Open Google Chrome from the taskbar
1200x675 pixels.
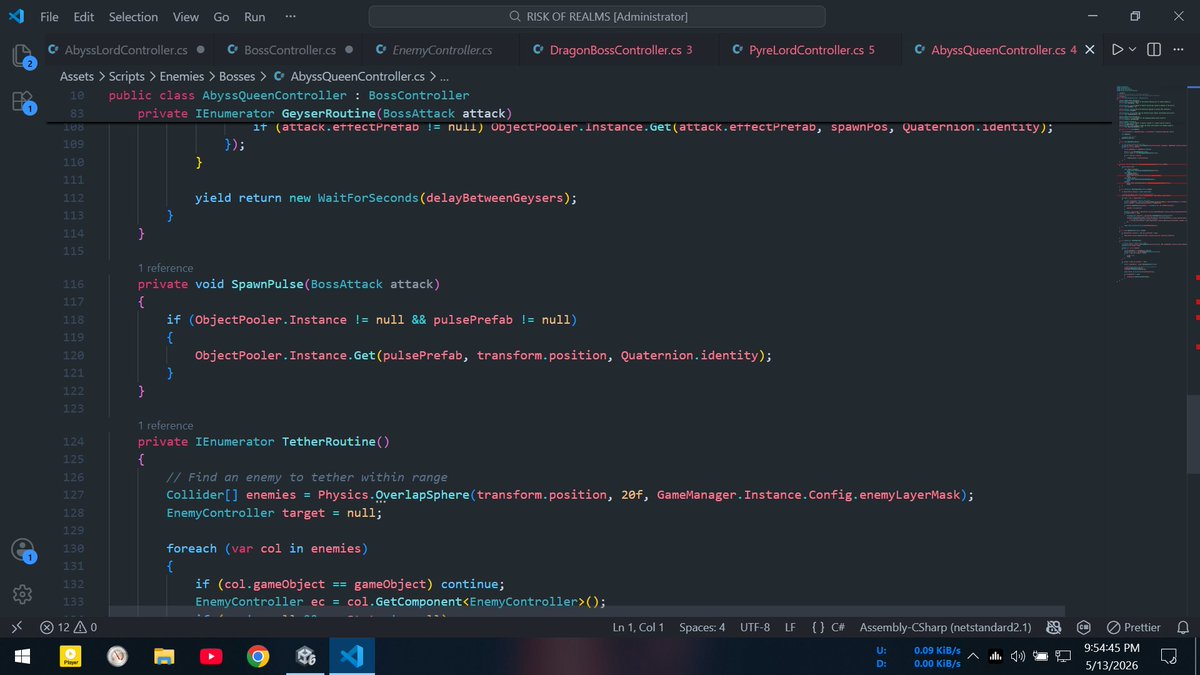pos(258,656)
